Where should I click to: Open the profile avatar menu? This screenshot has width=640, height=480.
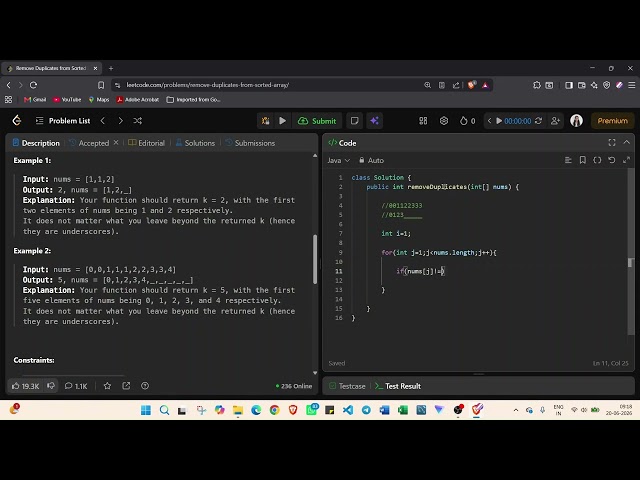point(576,120)
